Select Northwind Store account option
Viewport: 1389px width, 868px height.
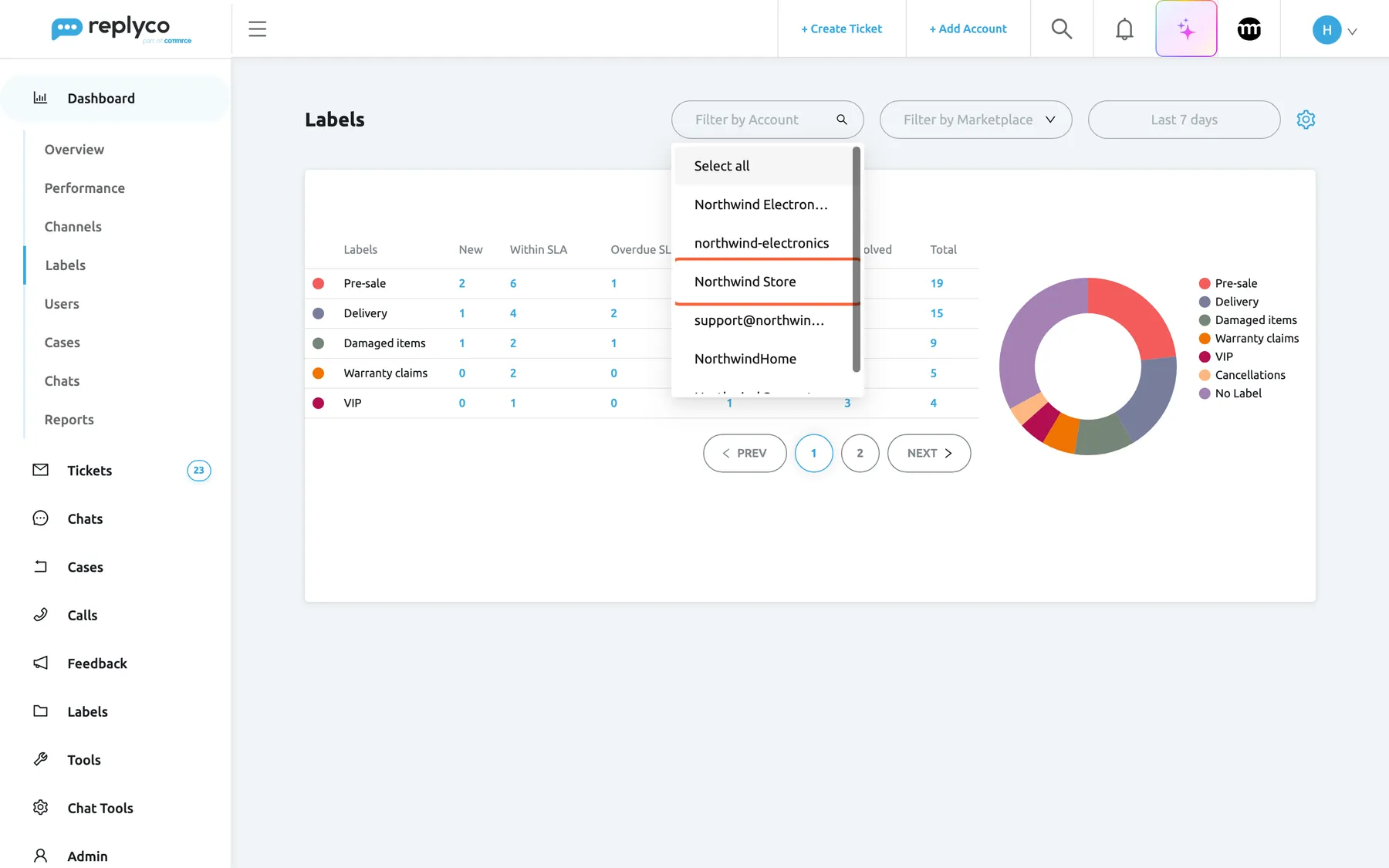(763, 282)
